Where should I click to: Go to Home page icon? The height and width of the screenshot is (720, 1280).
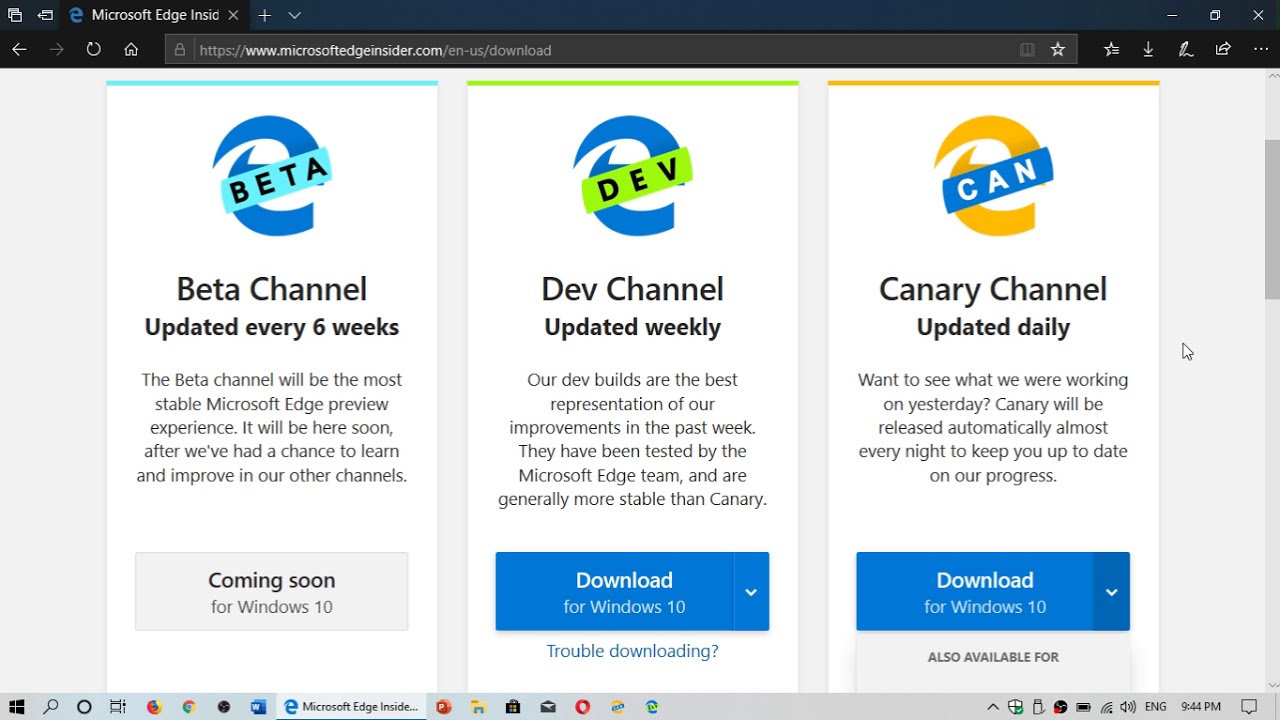131,49
